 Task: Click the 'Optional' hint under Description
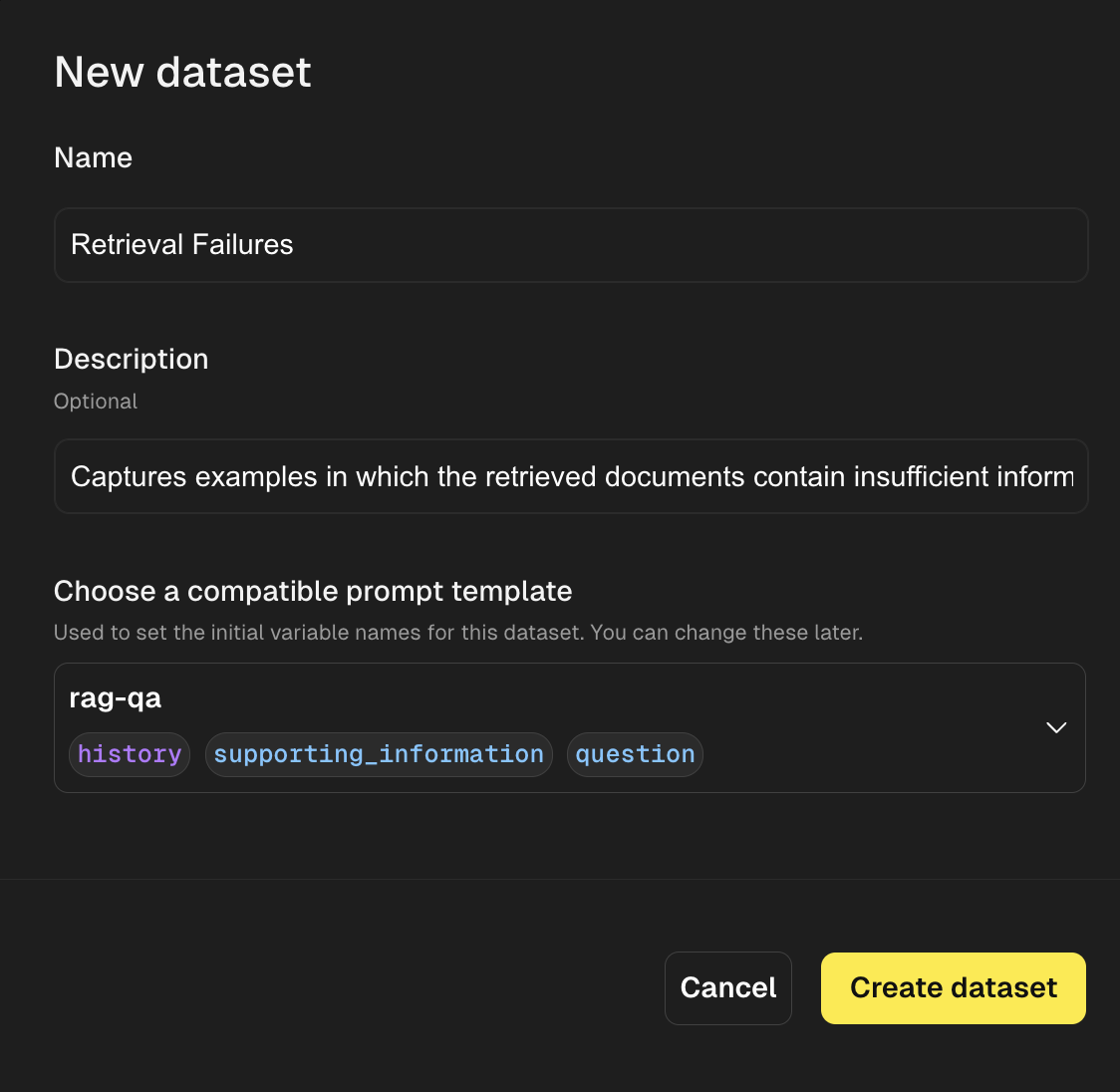pyautogui.click(x=96, y=402)
